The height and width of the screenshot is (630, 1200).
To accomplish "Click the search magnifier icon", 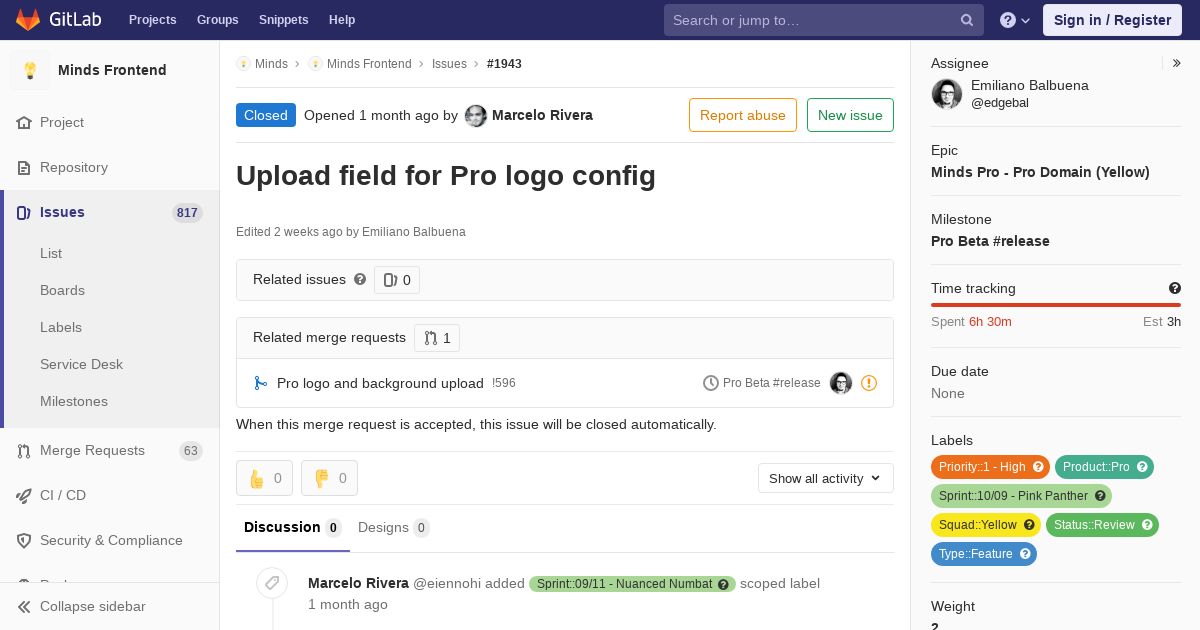I will (x=967, y=20).
